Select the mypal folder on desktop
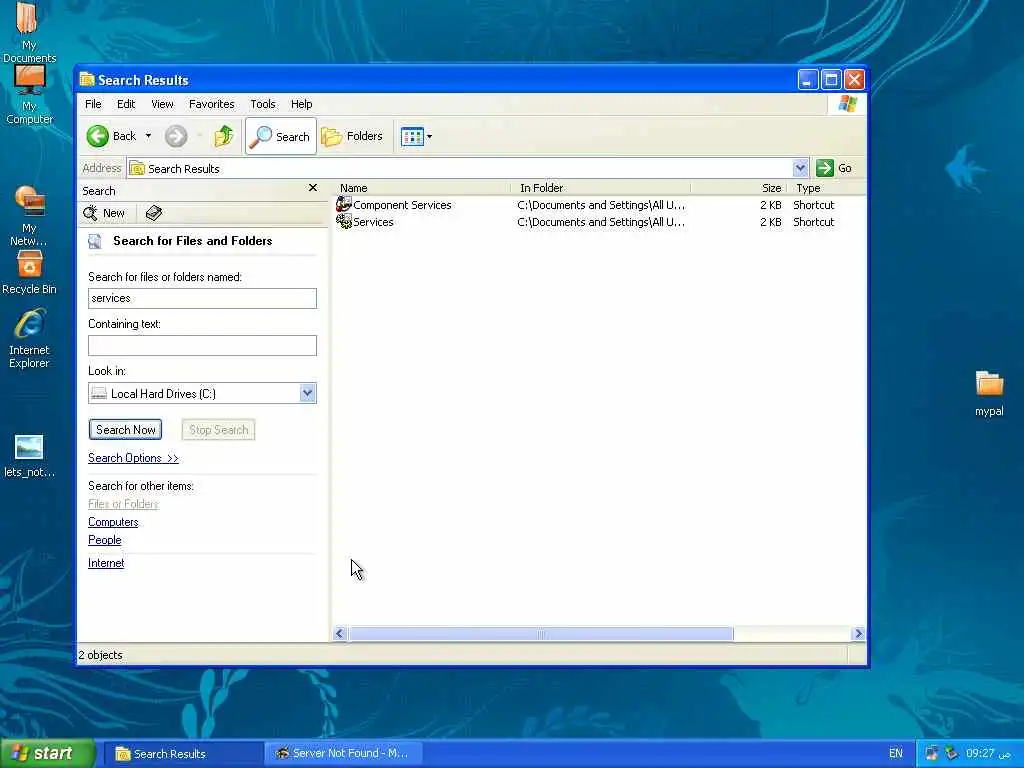Image resolution: width=1024 pixels, height=768 pixels. click(989, 394)
